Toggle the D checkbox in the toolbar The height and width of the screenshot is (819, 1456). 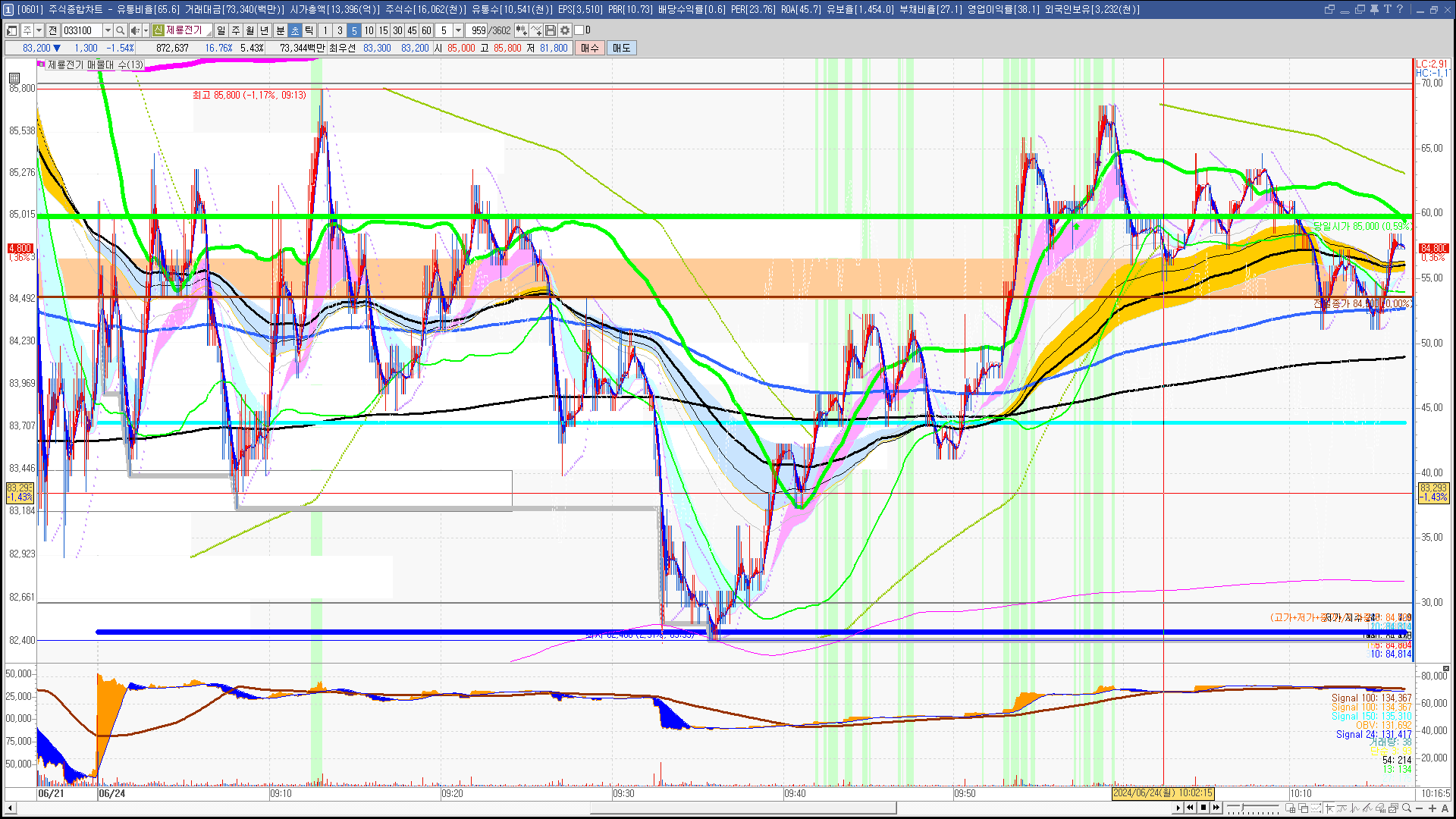579,30
